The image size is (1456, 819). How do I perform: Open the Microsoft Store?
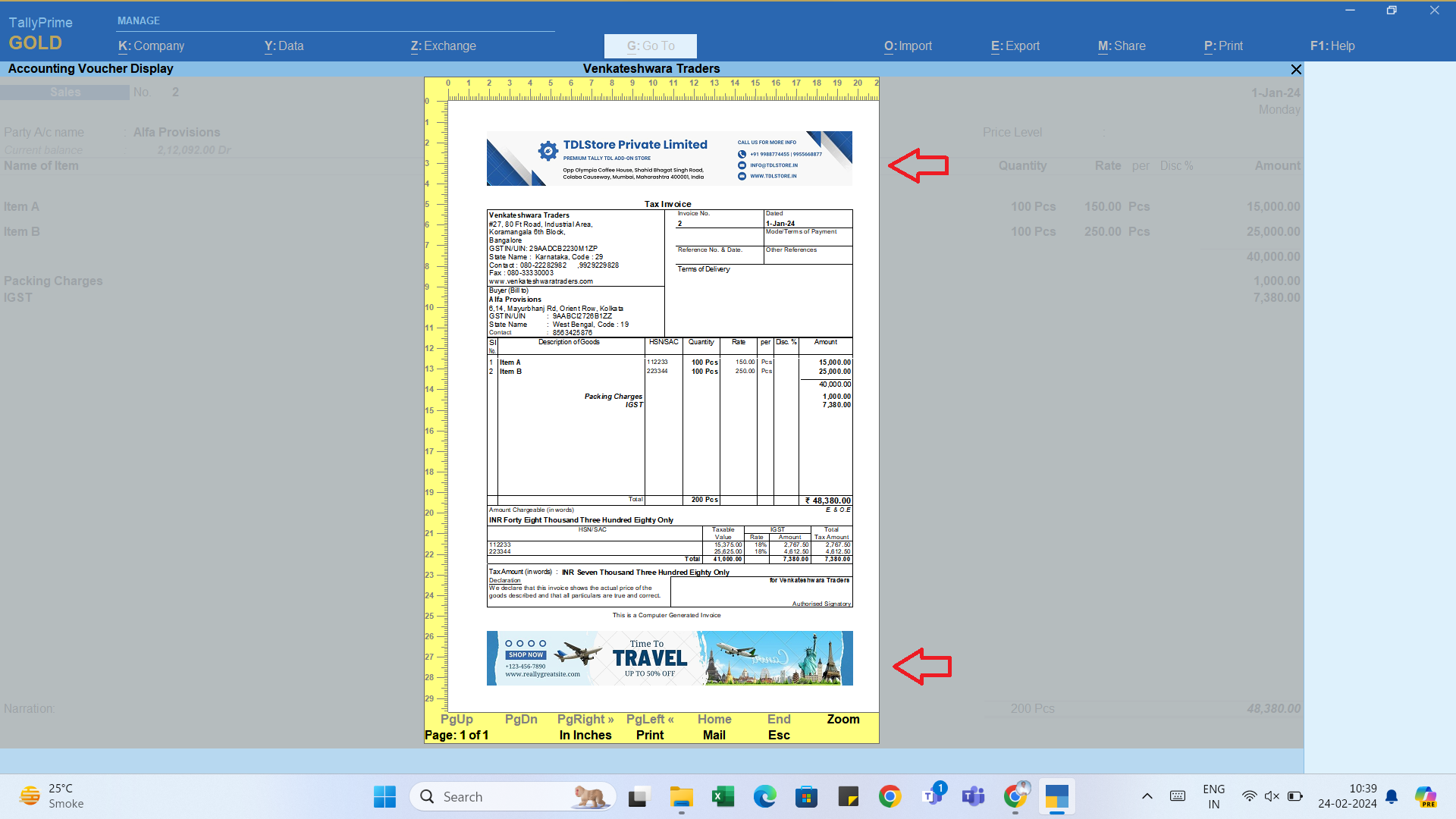tap(806, 796)
